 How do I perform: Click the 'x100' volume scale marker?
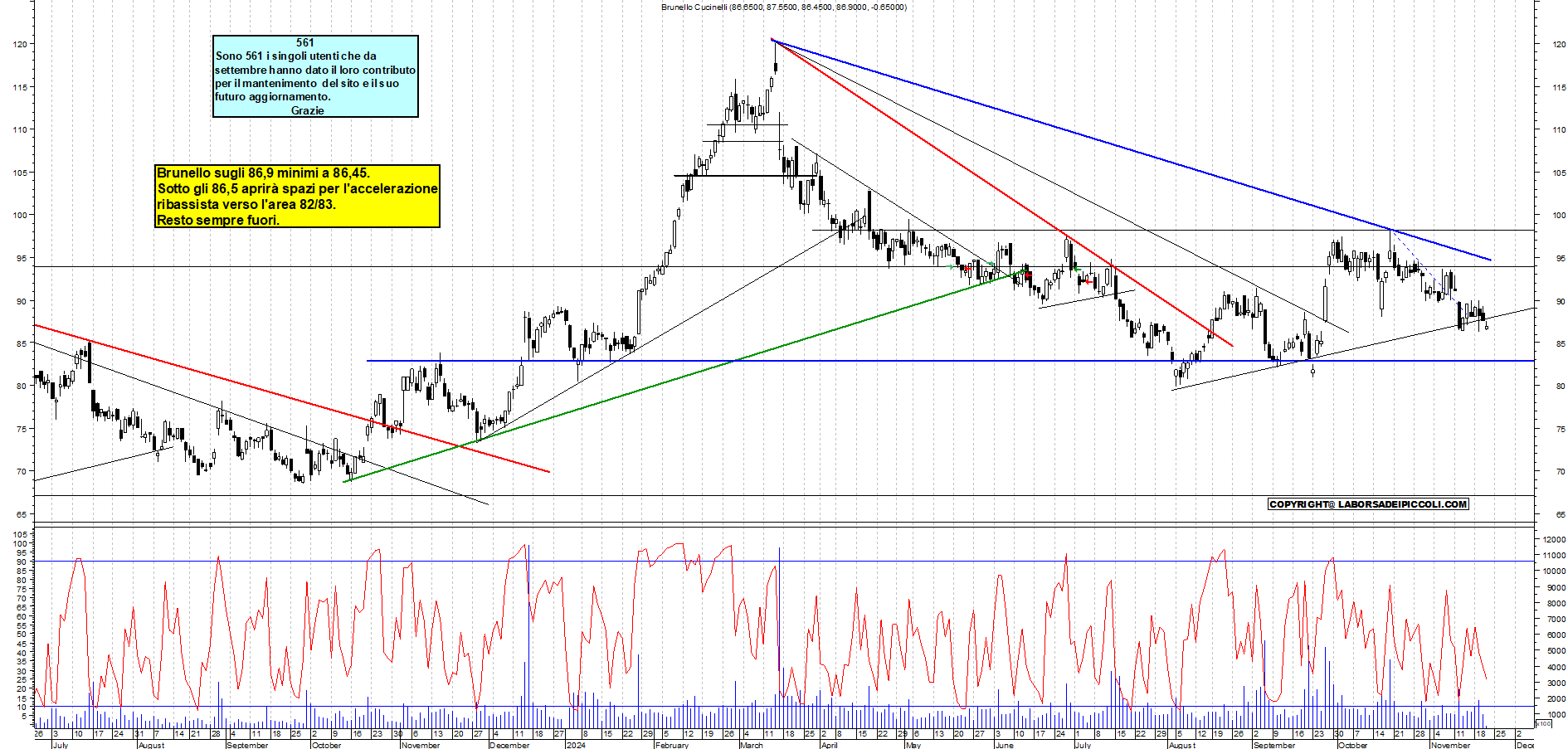[x=1543, y=723]
